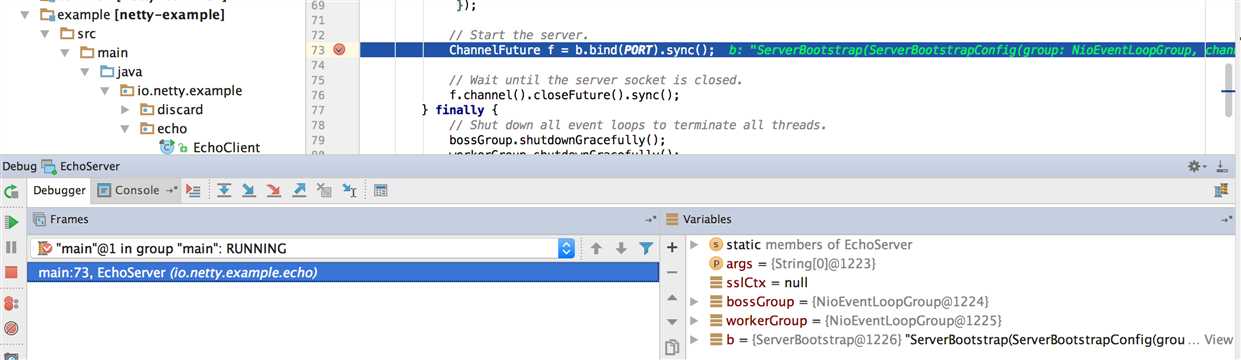
Task: Switch to the Debugger tab
Action: point(58,190)
